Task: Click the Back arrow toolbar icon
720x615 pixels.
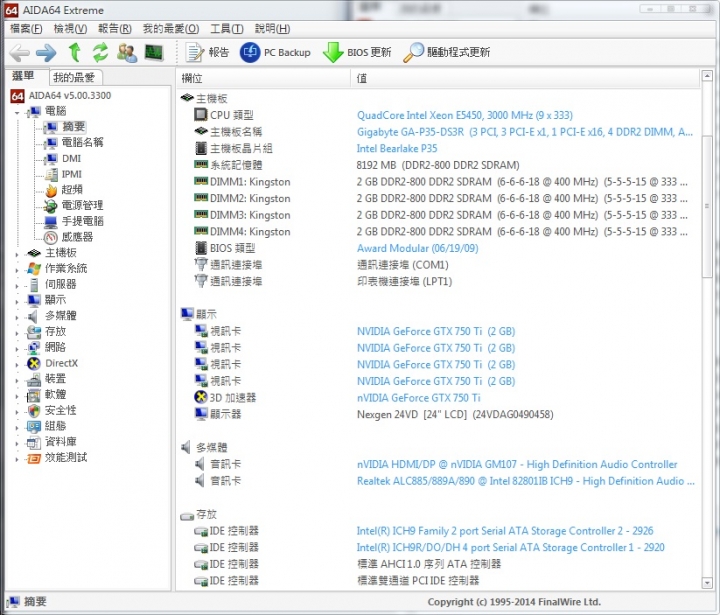Action: click(x=19, y=53)
